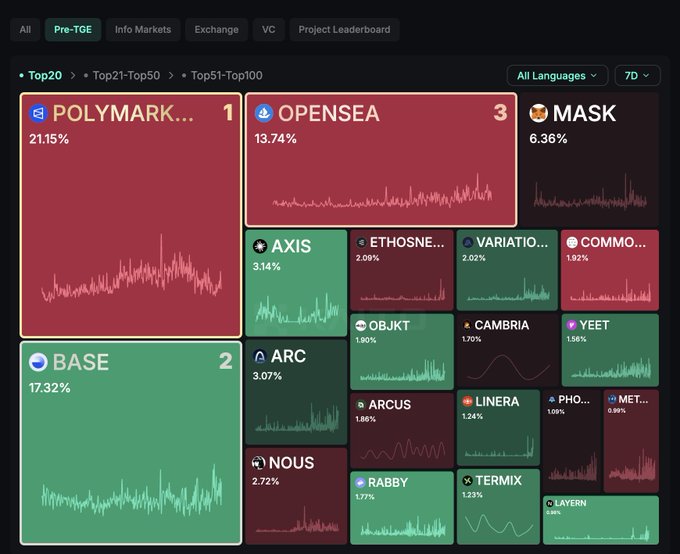Click the VARIATIO... tile logo icon

tap(468, 243)
